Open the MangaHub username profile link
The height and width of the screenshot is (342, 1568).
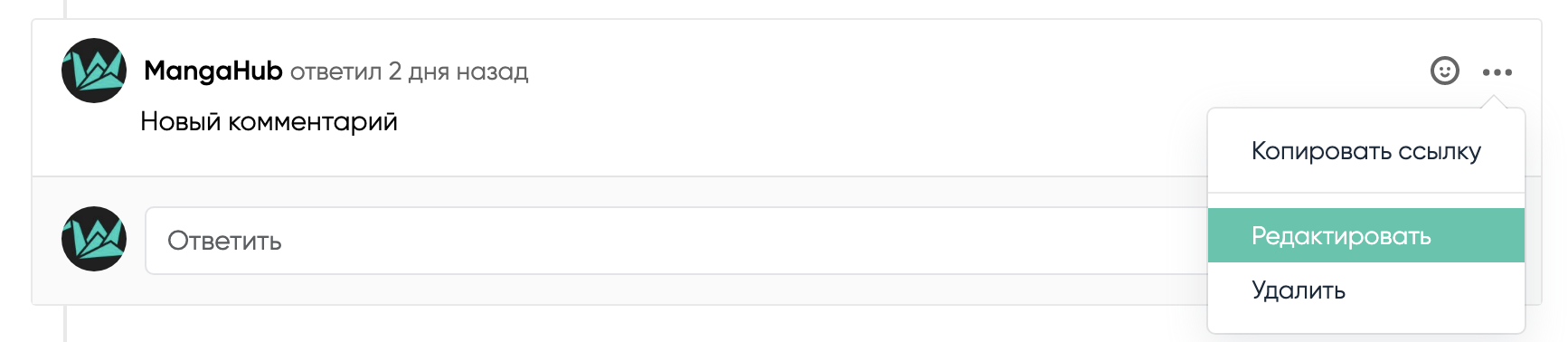213,71
